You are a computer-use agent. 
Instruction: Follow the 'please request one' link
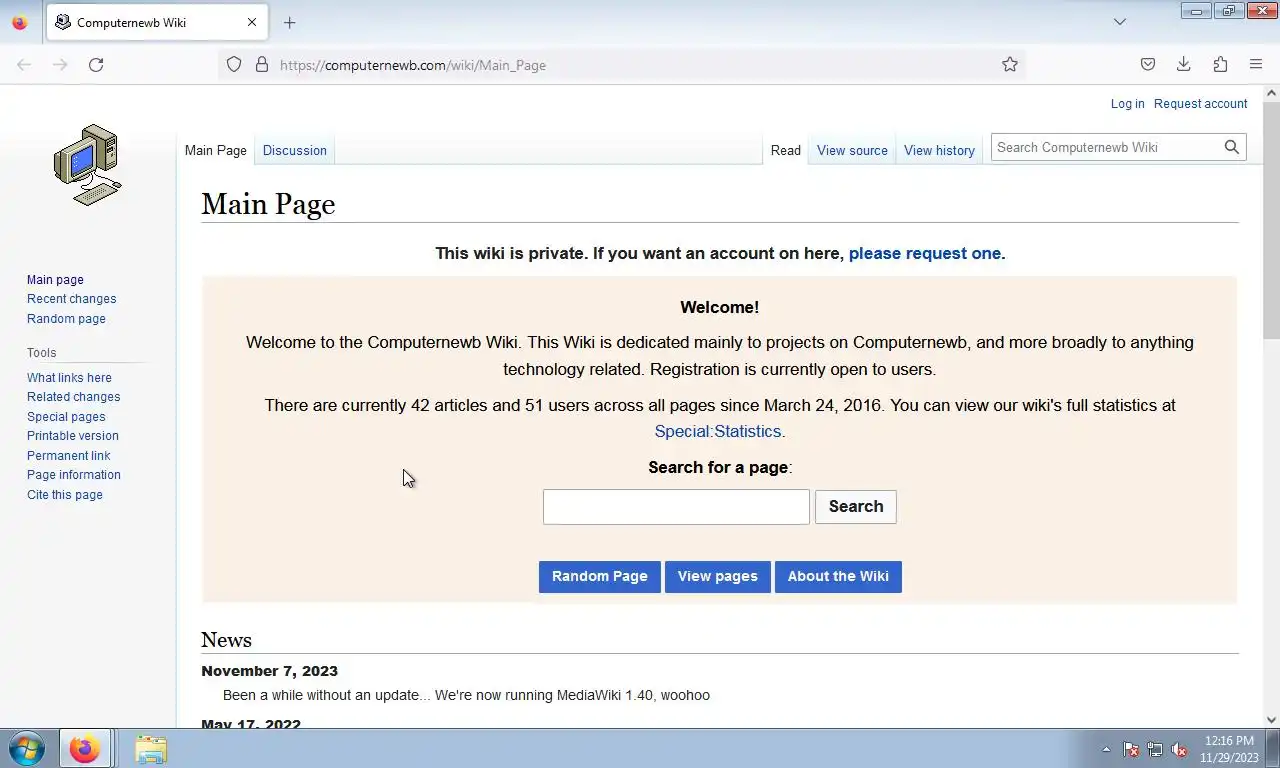tap(925, 253)
